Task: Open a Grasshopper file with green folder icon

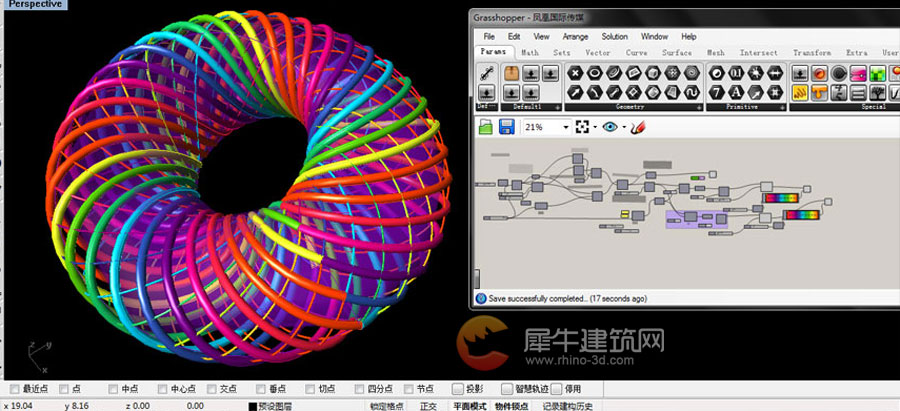Action: 486,127
